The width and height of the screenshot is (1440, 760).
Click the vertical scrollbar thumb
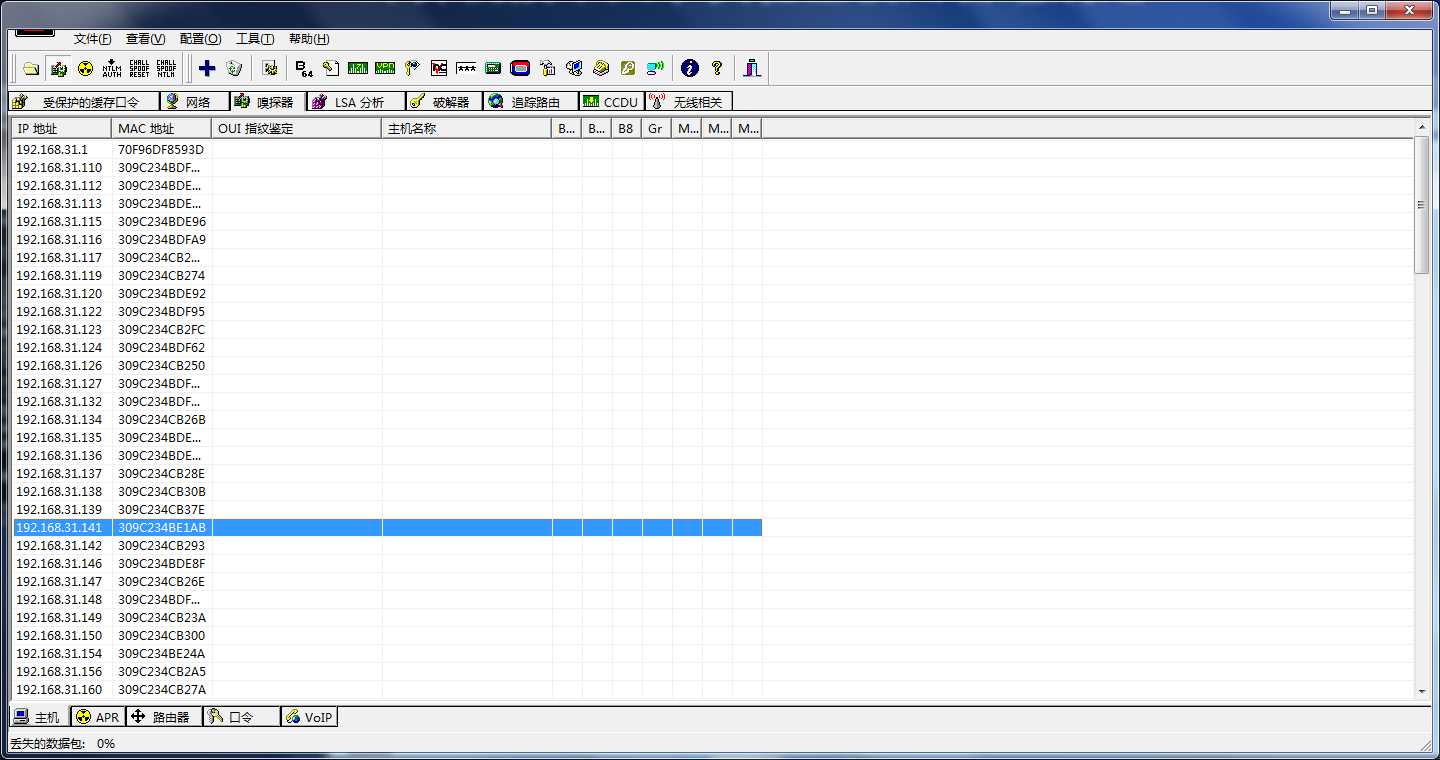(x=1422, y=204)
